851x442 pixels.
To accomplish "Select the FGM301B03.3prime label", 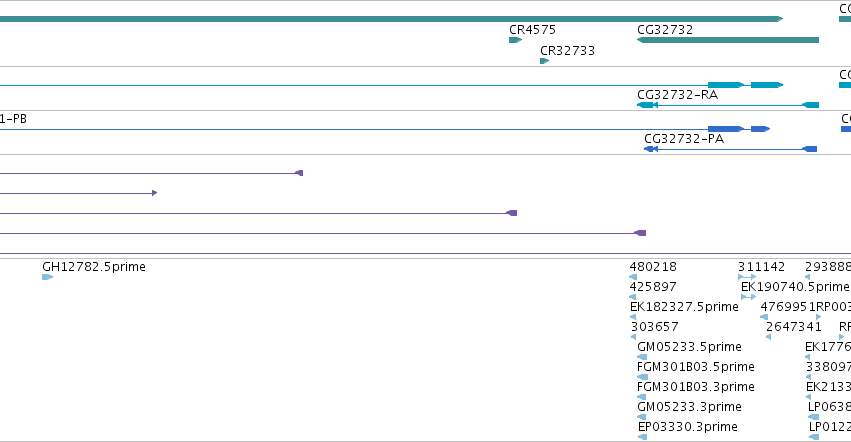I will [x=696, y=387].
